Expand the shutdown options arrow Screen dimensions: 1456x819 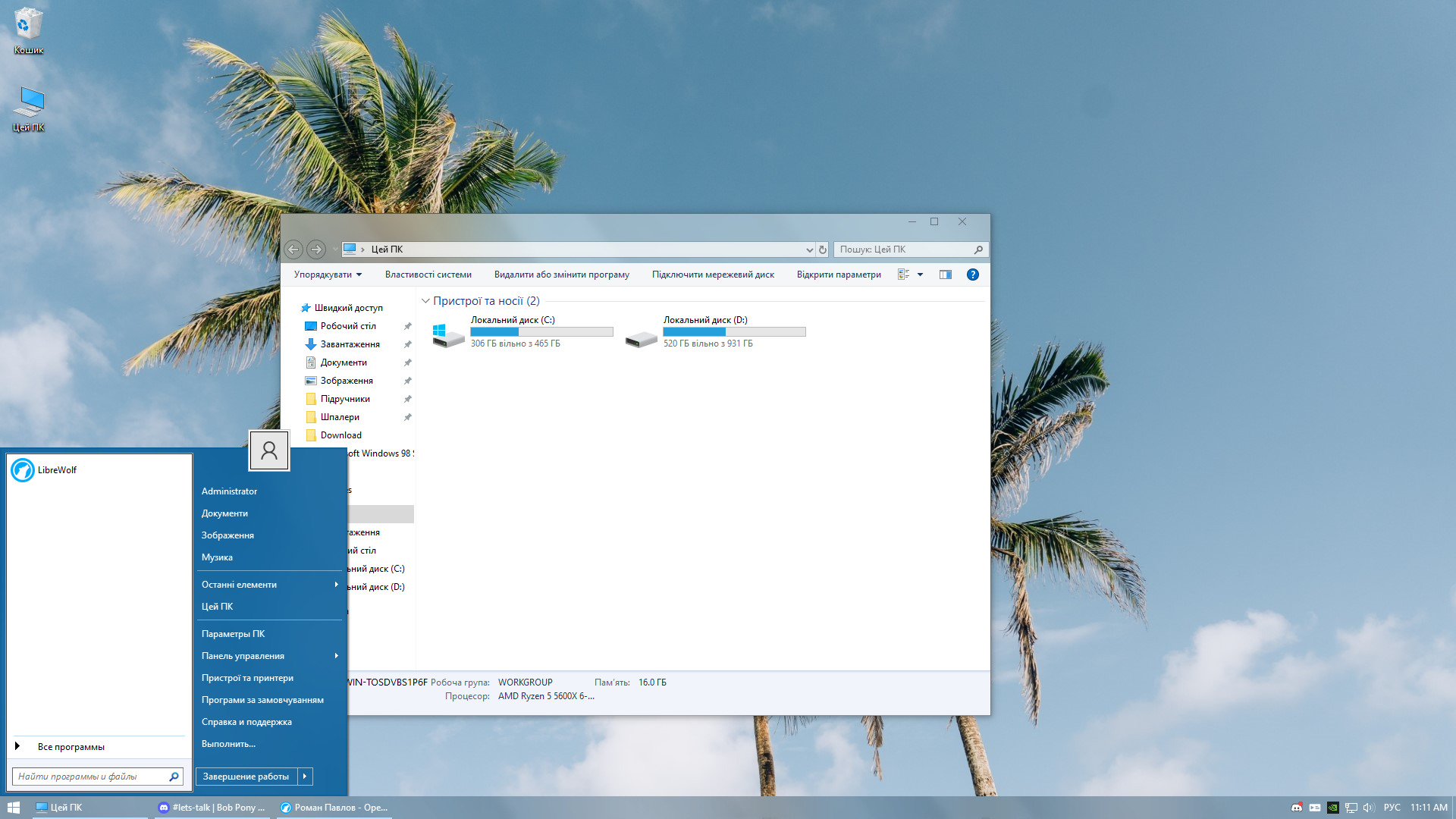point(305,776)
